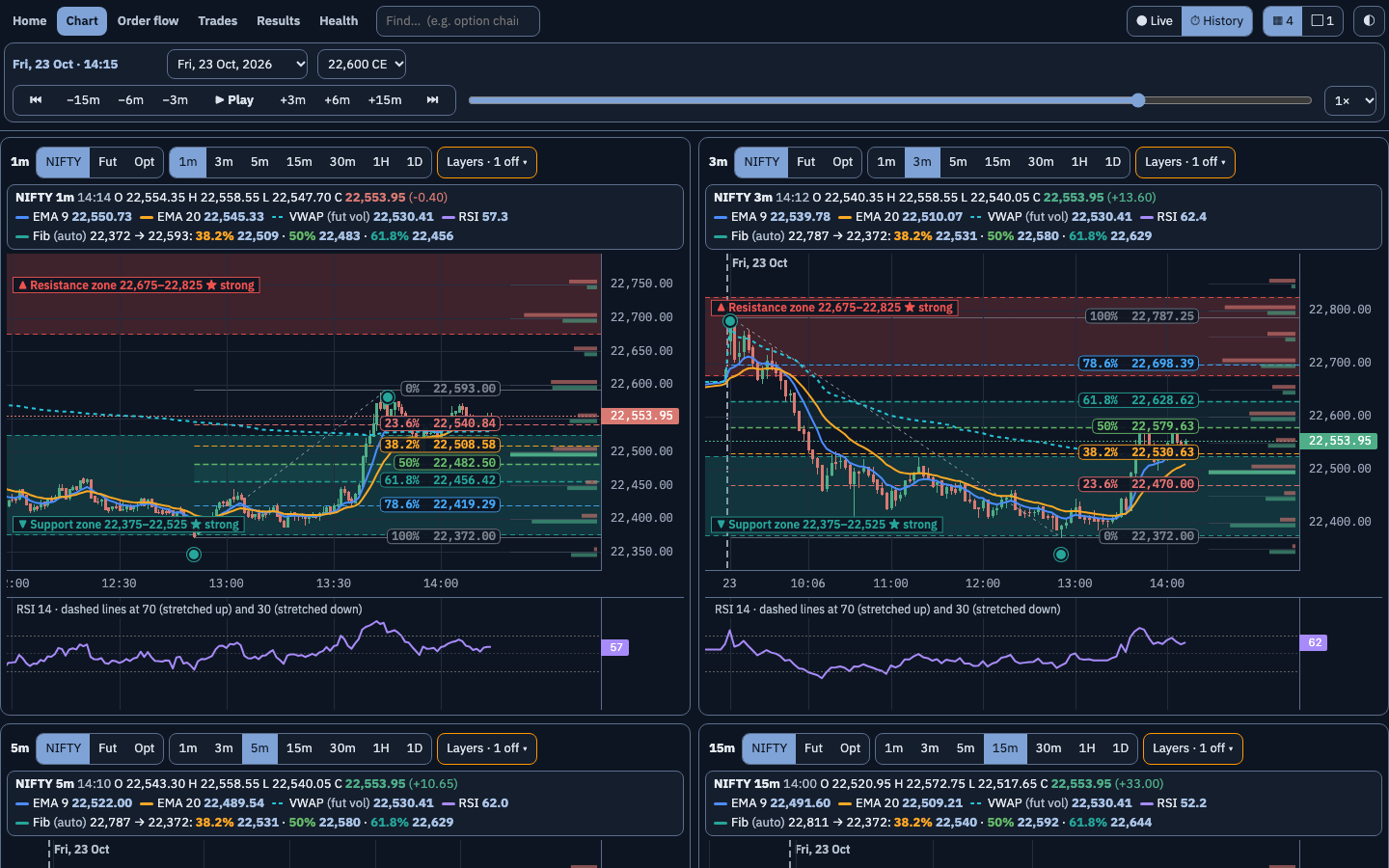Set 15m panel timeframe to 5m

pos(966,748)
